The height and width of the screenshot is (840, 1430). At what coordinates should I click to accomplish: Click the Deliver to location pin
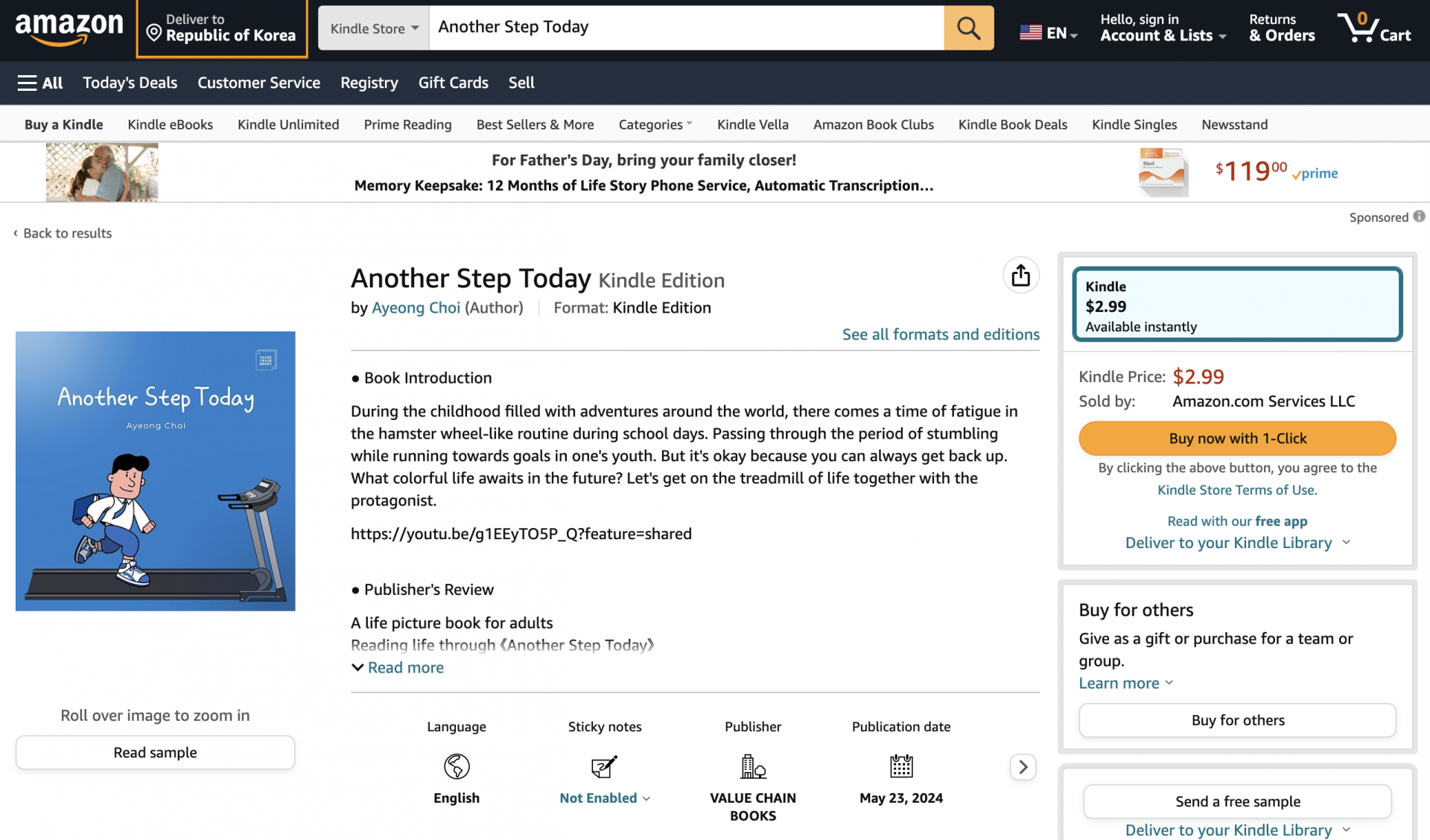click(x=154, y=33)
